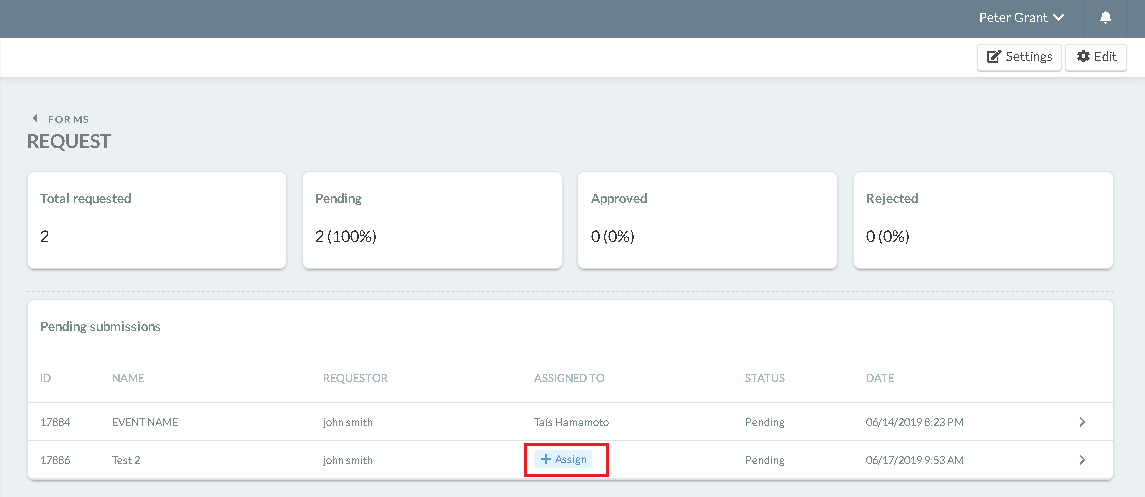Open row 17886 with its chevron arrow
The image size is (1145, 497).
click(x=1082, y=460)
